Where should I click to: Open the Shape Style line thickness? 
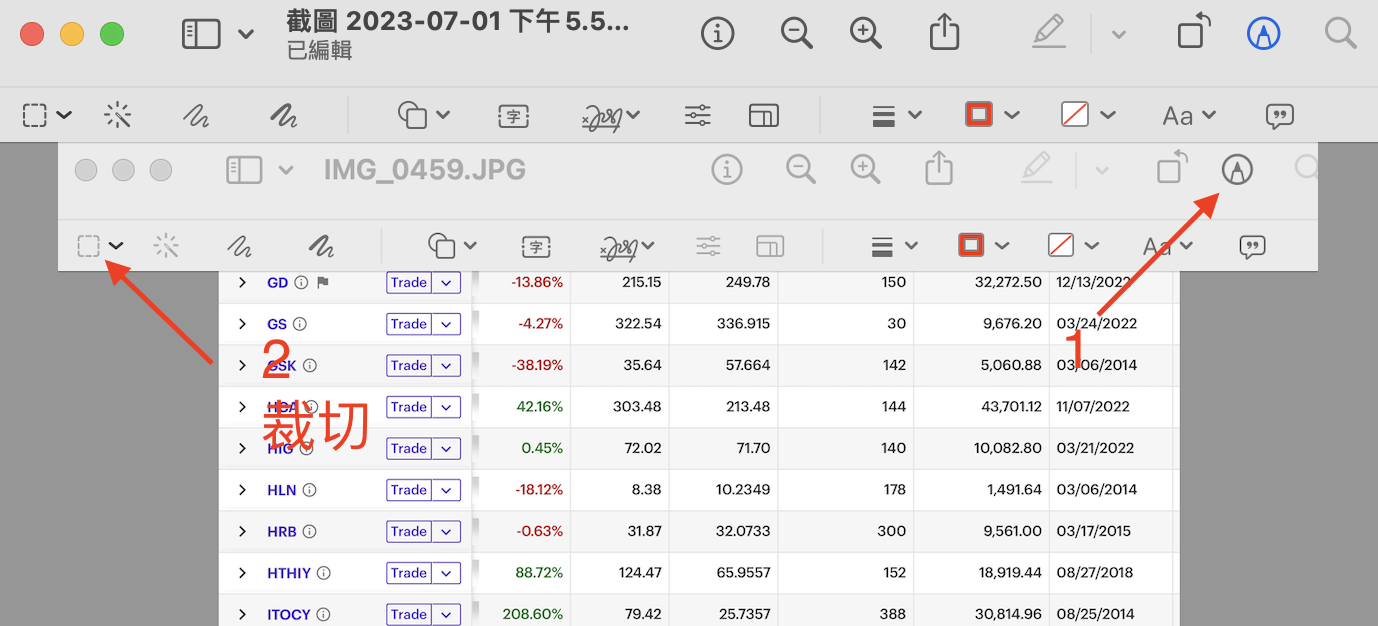[883, 115]
